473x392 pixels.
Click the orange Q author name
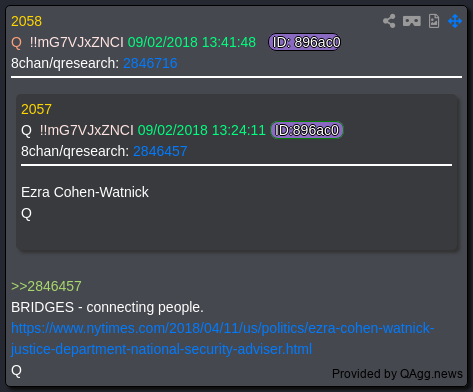(x=16, y=43)
